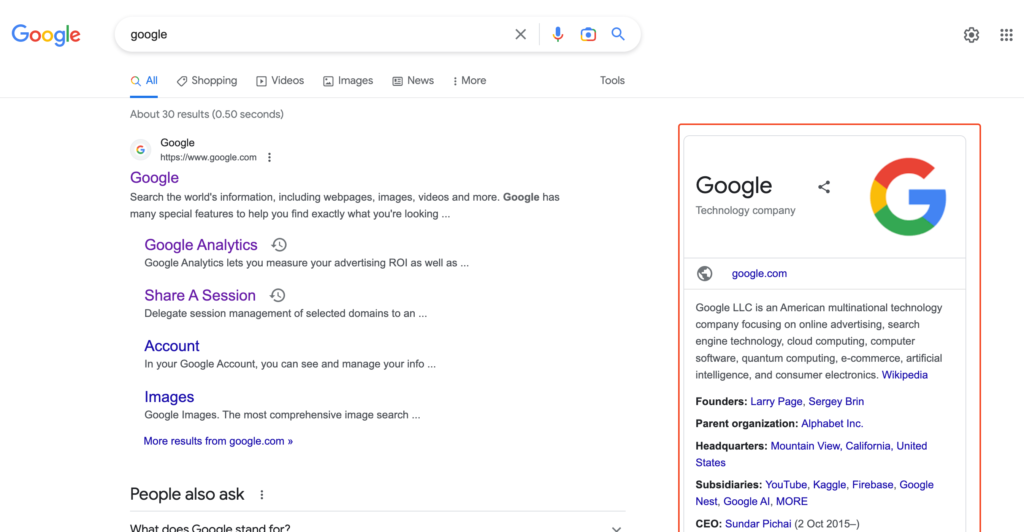1024x532 pixels.
Task: Click the history icon beside Google Analytics
Action: tap(279, 245)
